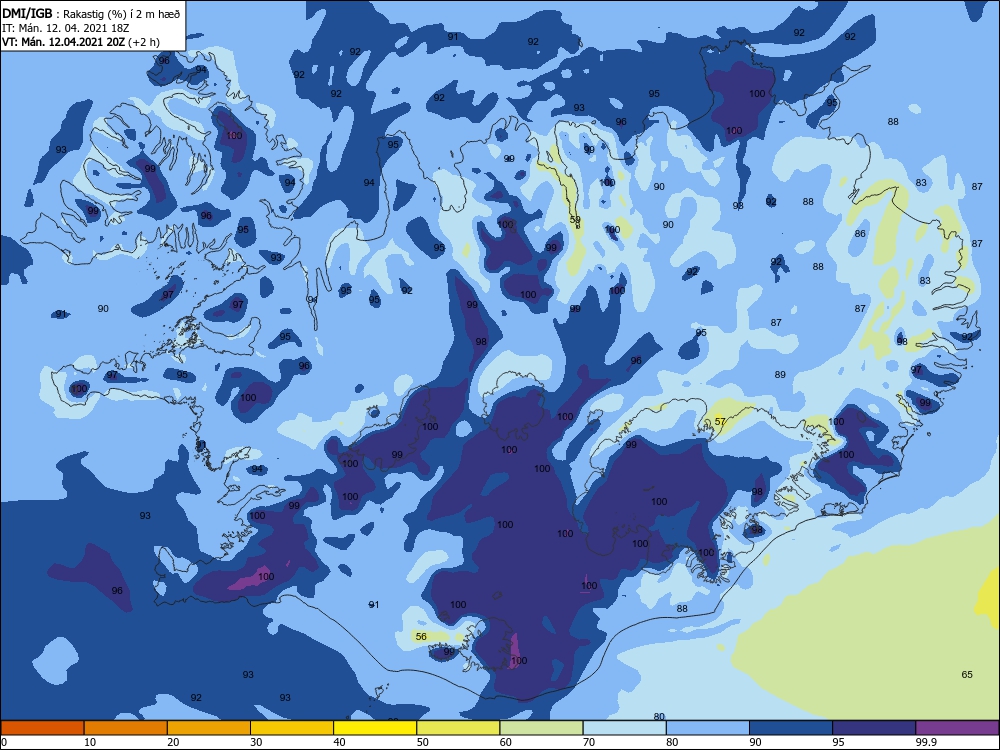Click the purple above-99.9 legend swatch

957,728
